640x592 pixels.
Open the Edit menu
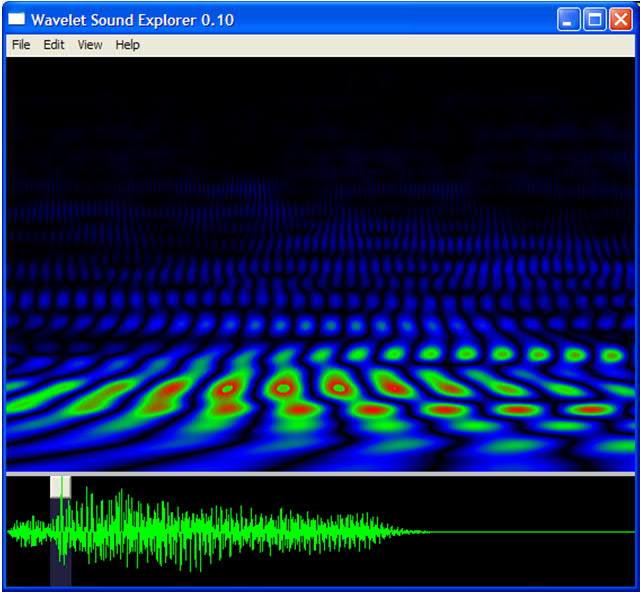pyautogui.click(x=54, y=45)
